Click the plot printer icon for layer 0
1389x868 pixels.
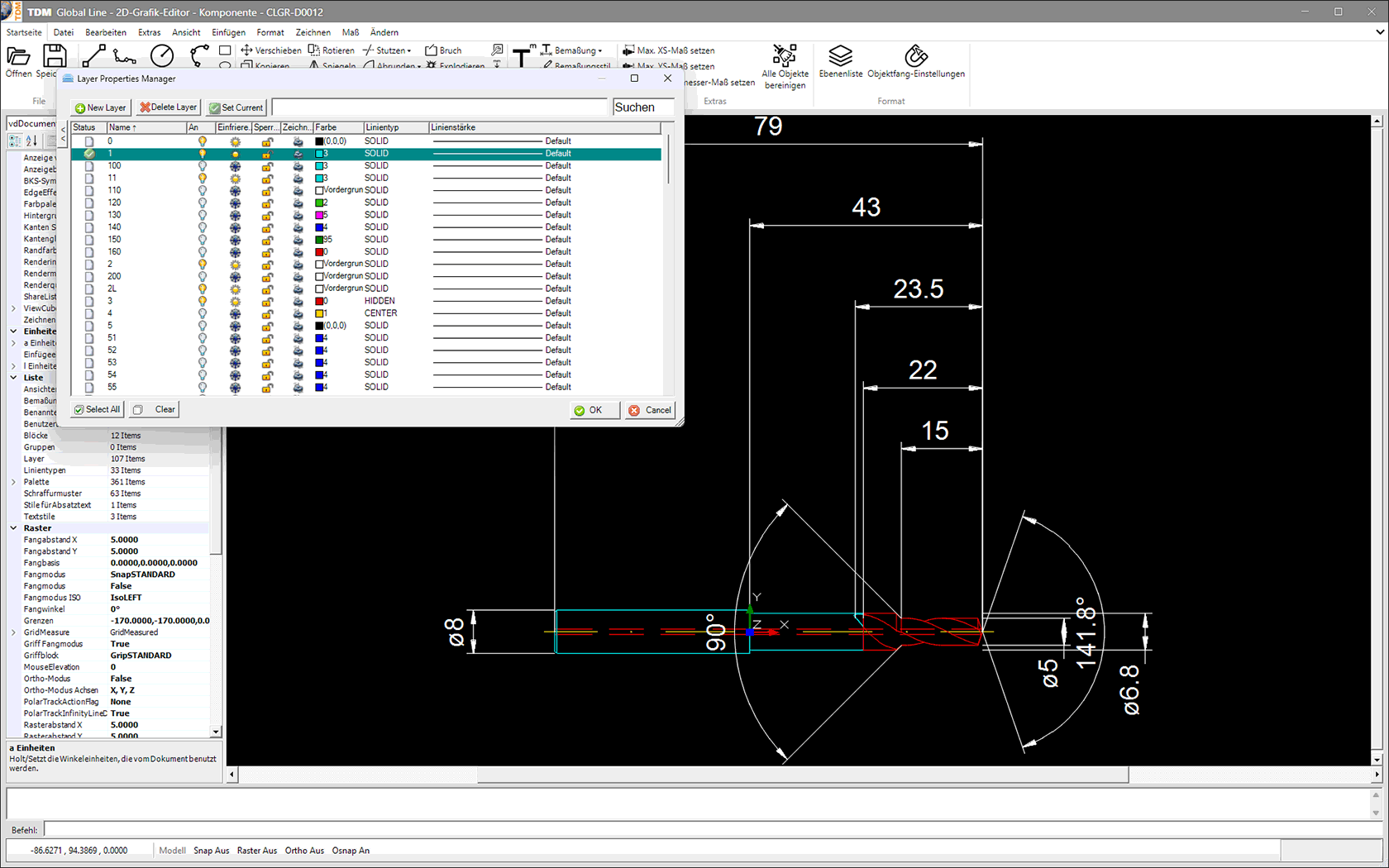tap(298, 141)
